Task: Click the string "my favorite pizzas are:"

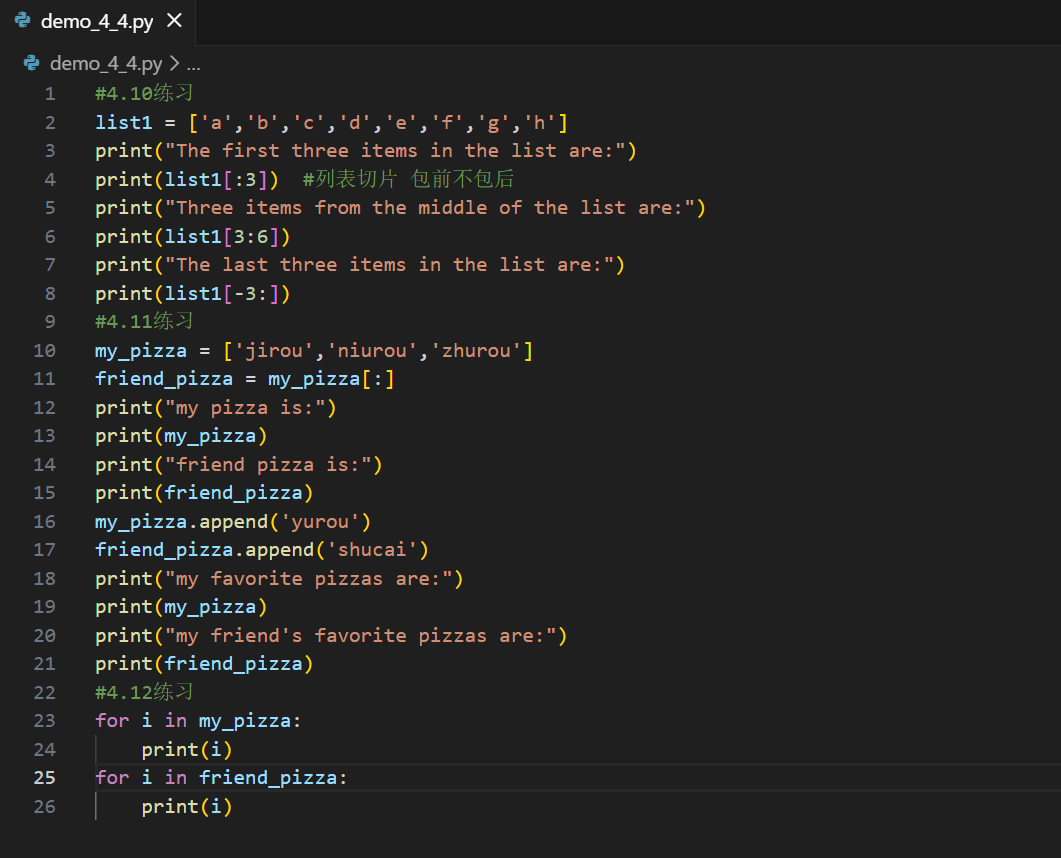Action: [x=309, y=579]
